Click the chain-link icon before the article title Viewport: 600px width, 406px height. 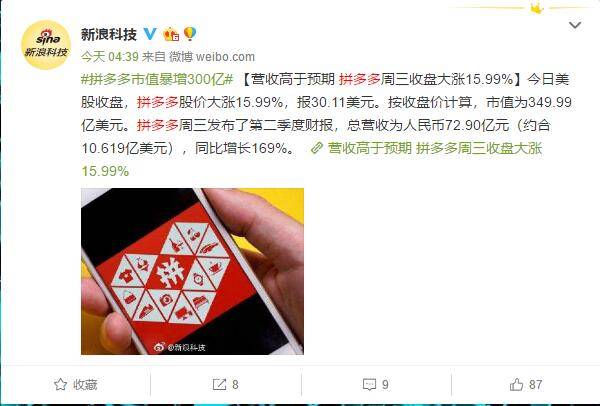317,148
